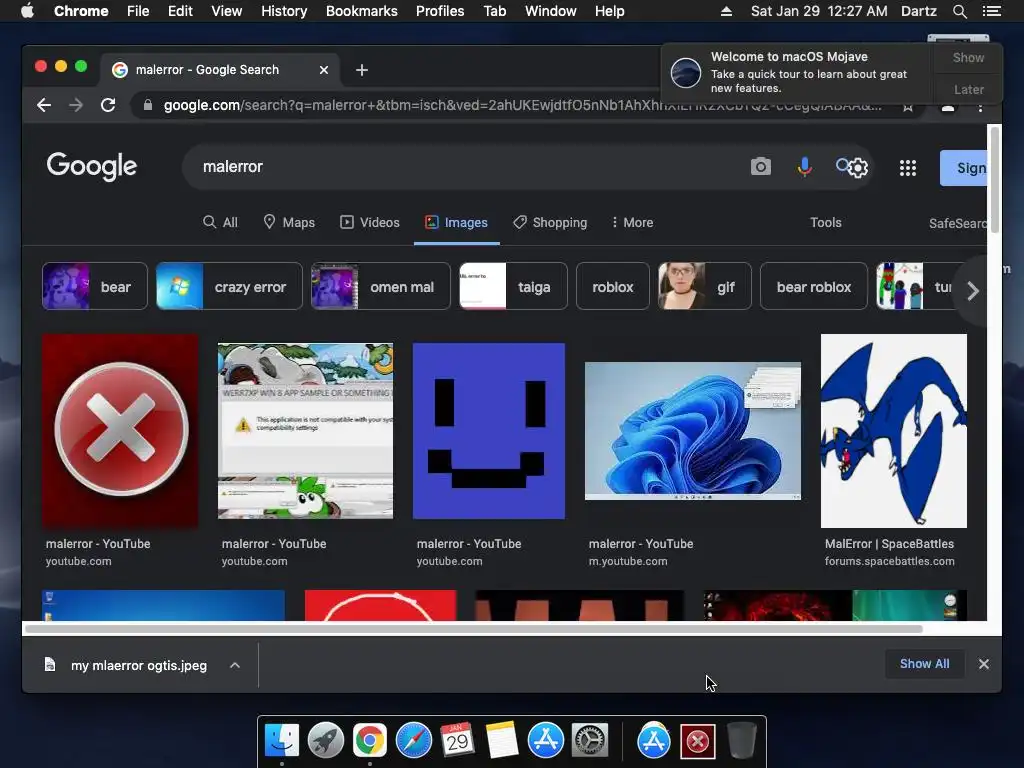The height and width of the screenshot is (768, 1024).
Task: Open Notes from the Dock
Action: click(502, 741)
